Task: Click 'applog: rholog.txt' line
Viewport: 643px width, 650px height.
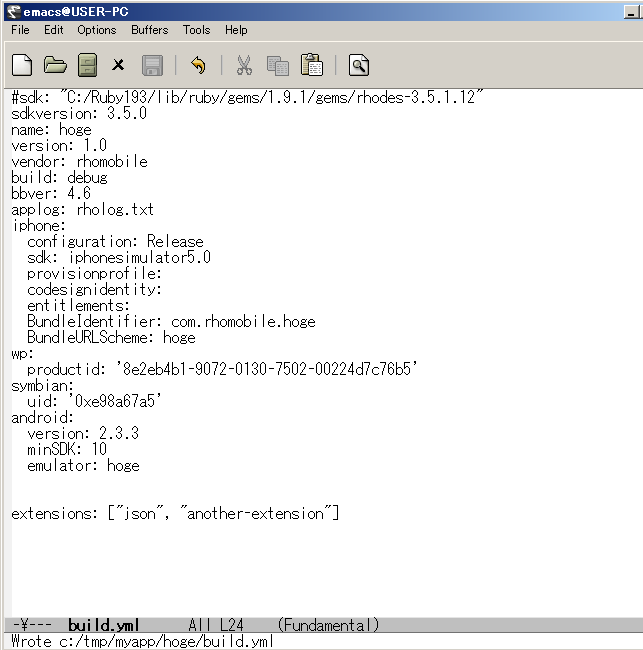Action: pos(82,209)
